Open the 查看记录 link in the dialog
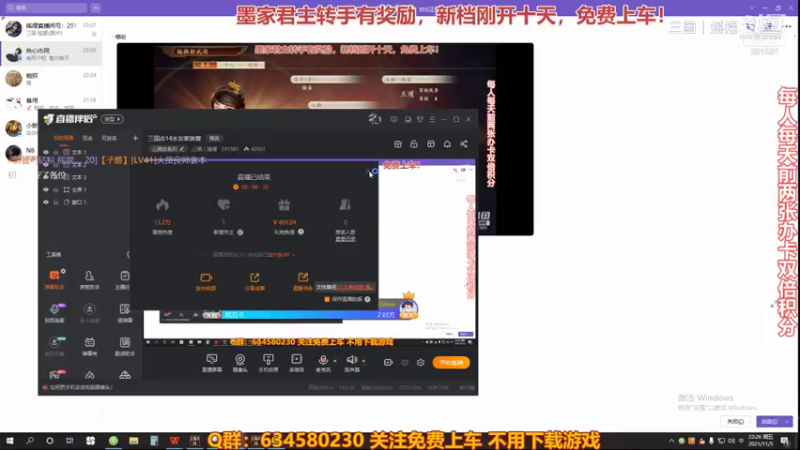This screenshot has width=800, height=450. 345,239
